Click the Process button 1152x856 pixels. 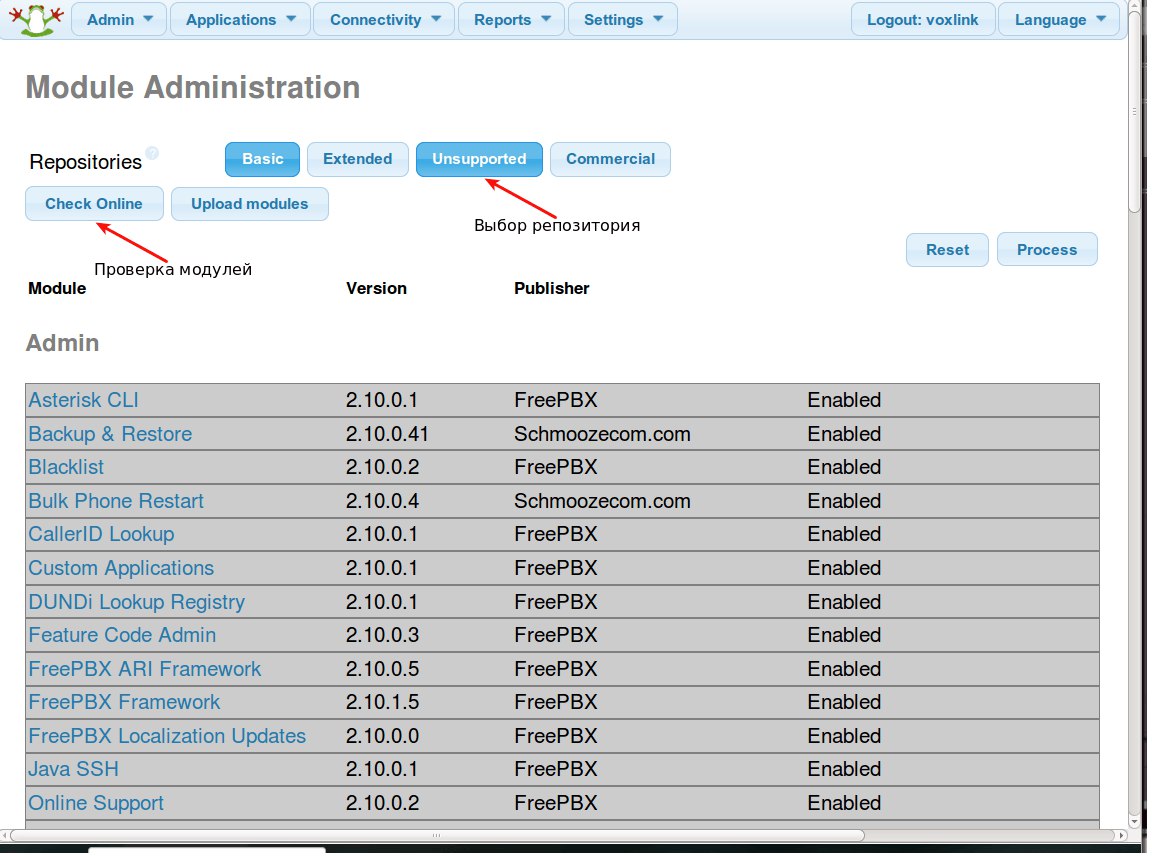click(x=1047, y=250)
